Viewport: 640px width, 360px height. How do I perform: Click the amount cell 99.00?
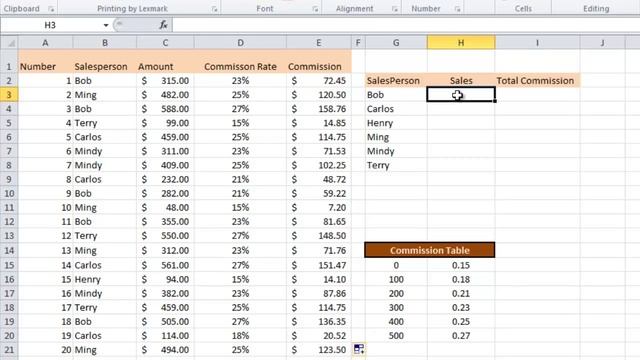[x=165, y=123]
